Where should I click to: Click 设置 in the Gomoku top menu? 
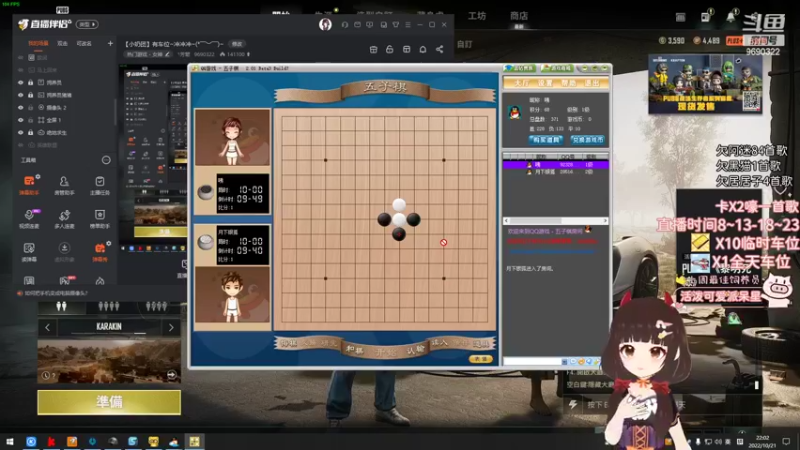tap(545, 83)
